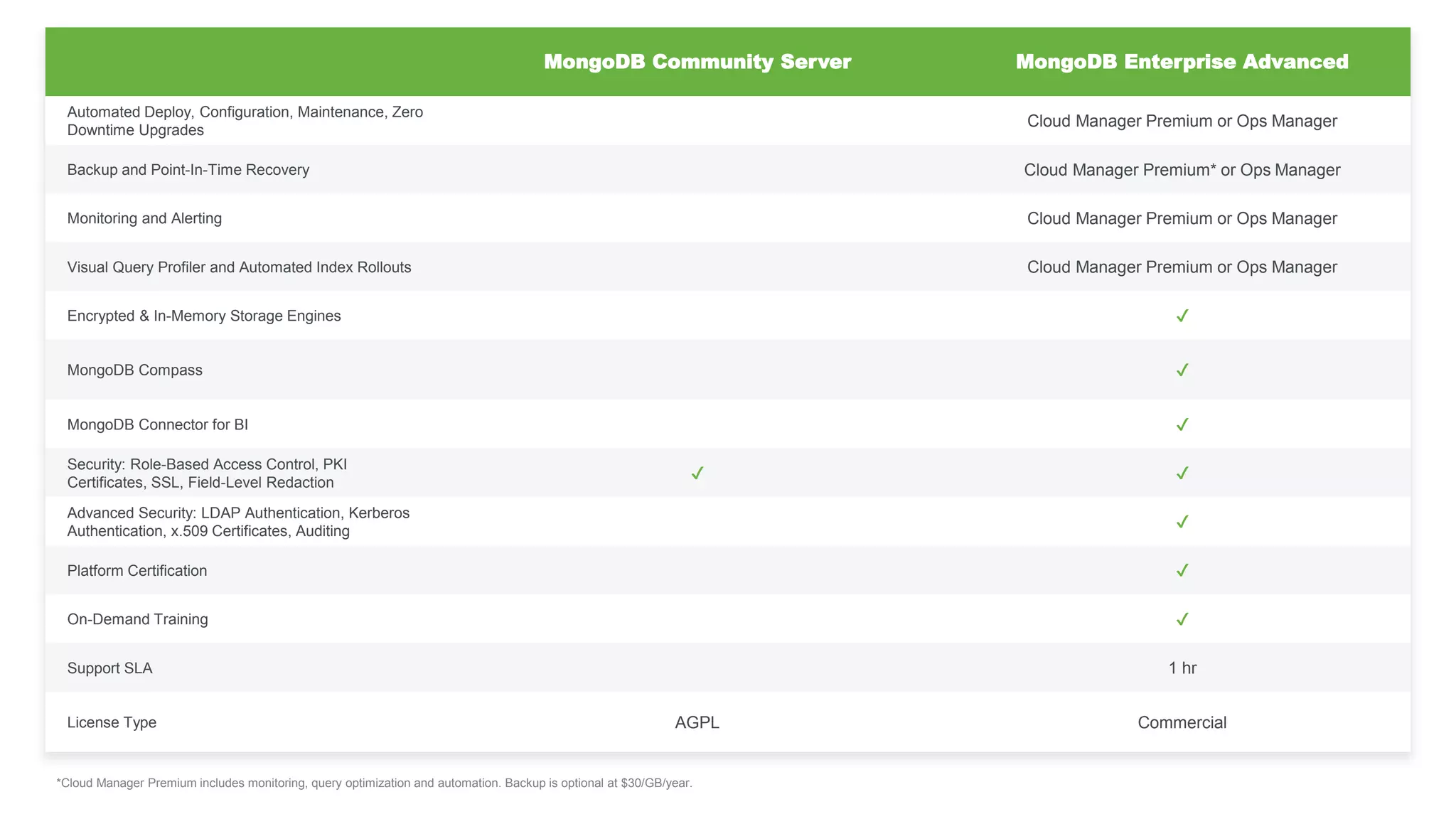Click the Cloud Manager Premium footnote text
Image resolution: width=1456 pixels, height=819 pixels.
point(374,783)
